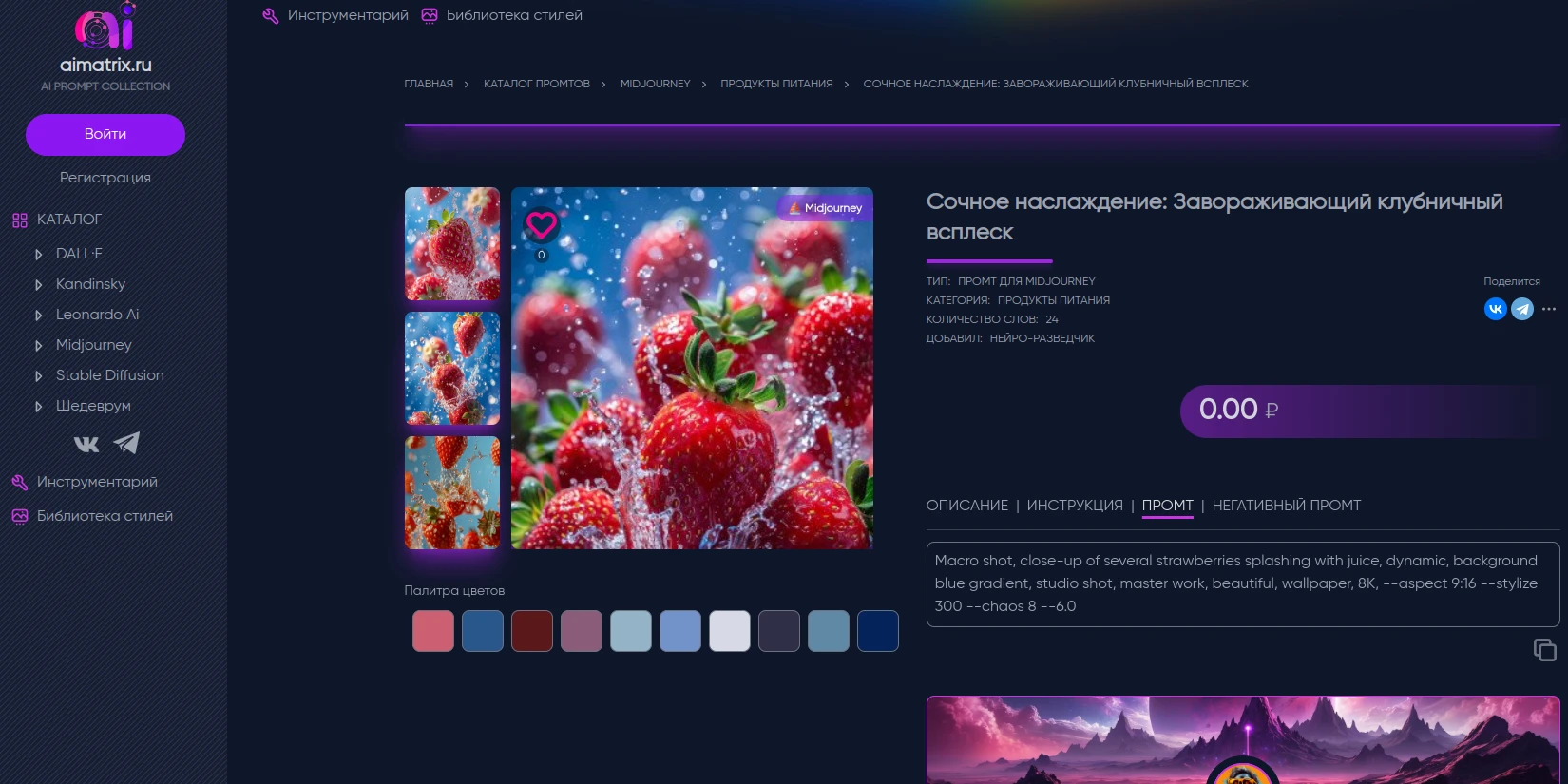Go to КАТАЛОГ ПРОМТОВ breadcrumb
Image resolution: width=1568 pixels, height=784 pixels.
click(x=536, y=85)
